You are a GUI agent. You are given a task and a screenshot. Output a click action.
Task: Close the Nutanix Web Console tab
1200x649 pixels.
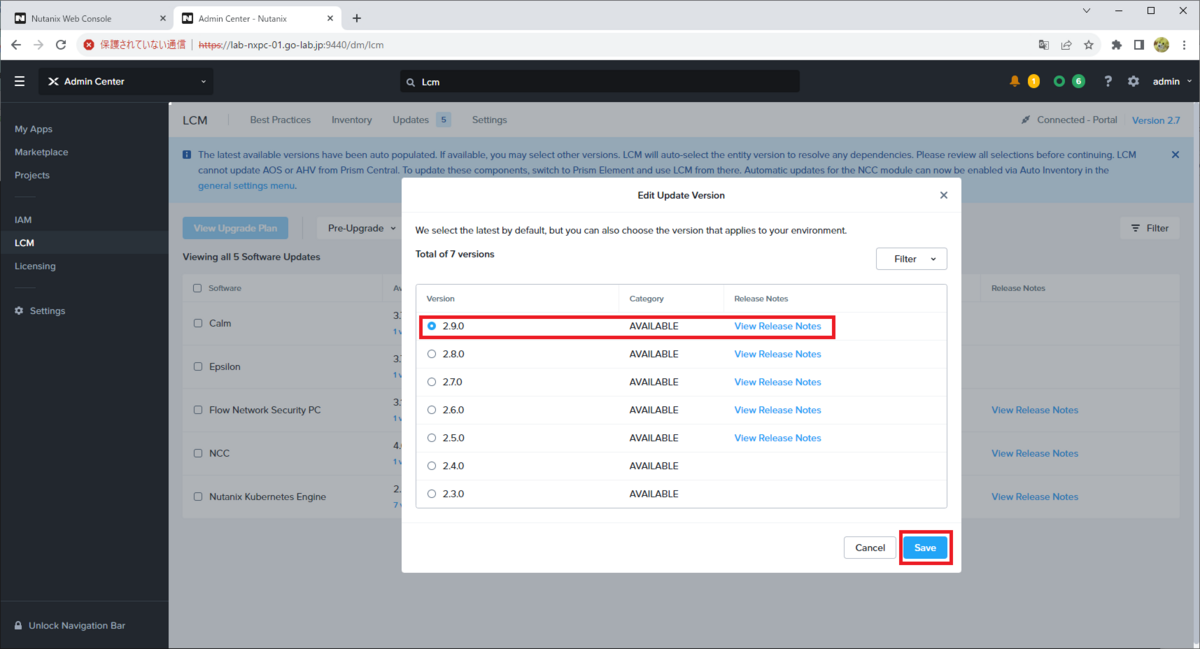click(163, 18)
